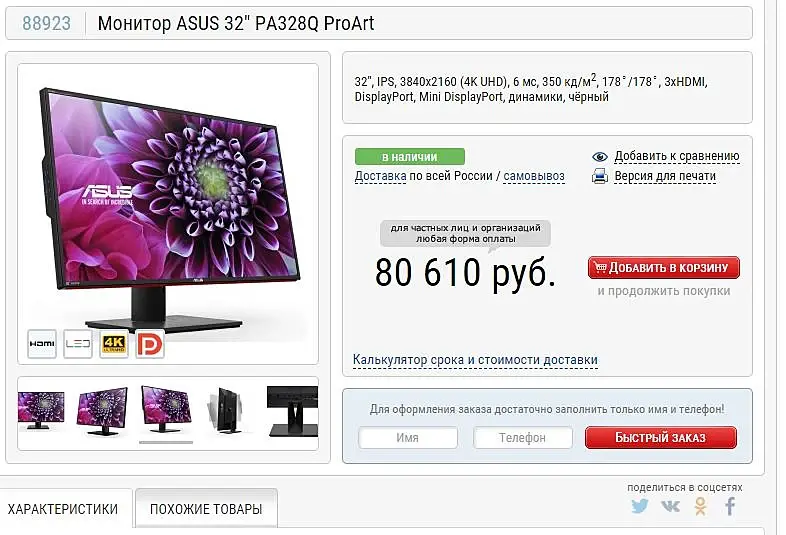Click the printer icon for print version
Image resolution: width=786 pixels, height=535 pixels.
600,176
